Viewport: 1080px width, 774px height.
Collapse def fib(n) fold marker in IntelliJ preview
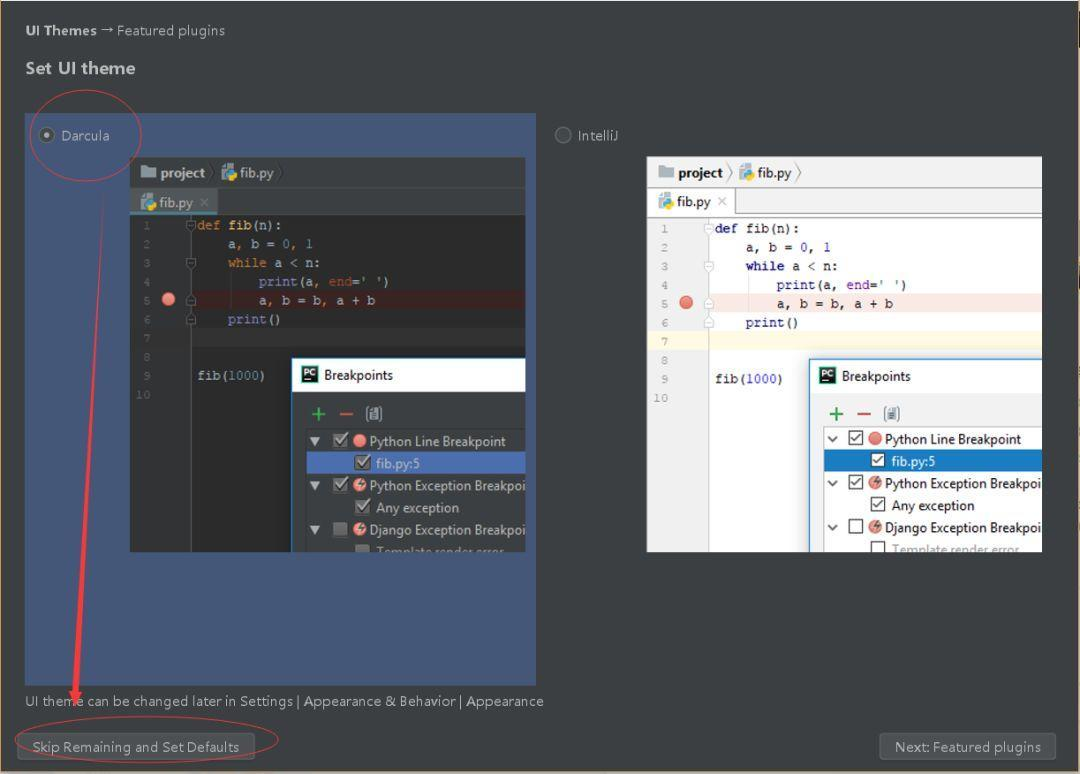click(x=708, y=229)
